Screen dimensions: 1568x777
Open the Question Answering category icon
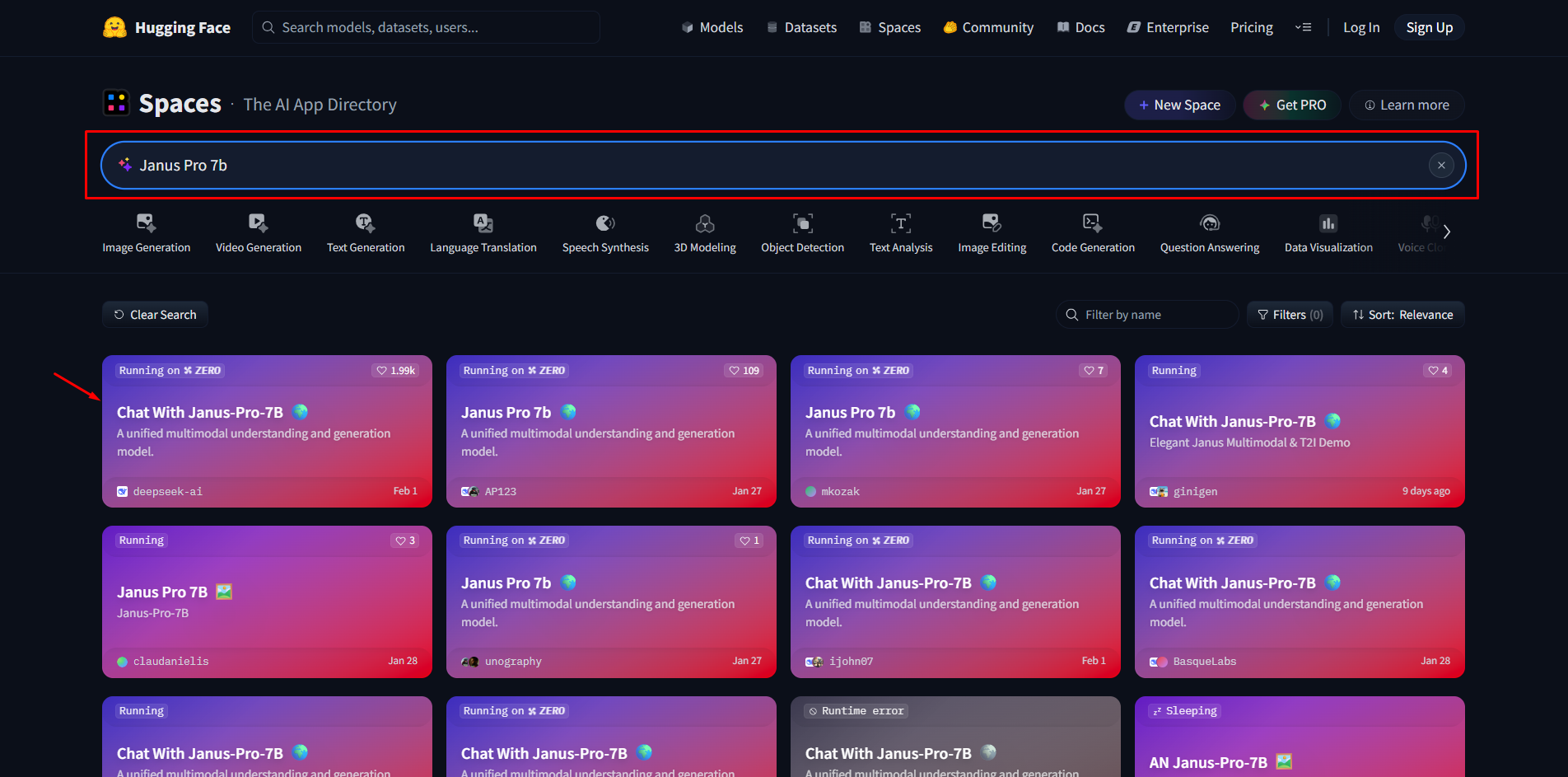(x=1210, y=222)
